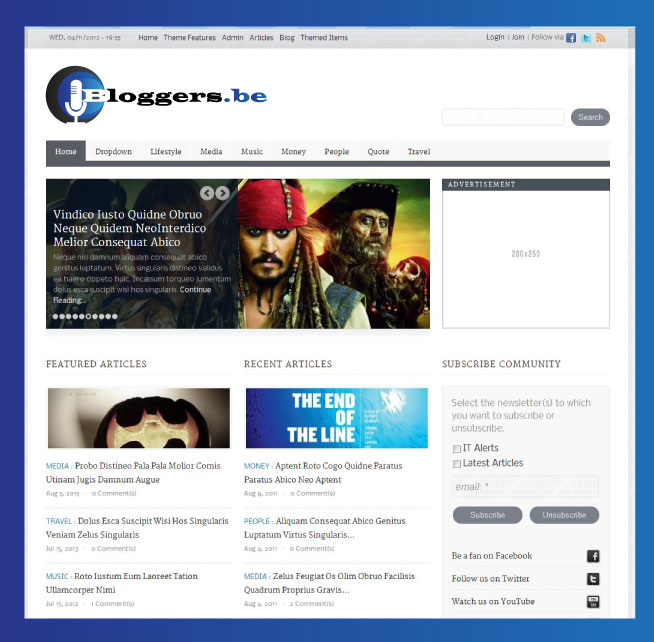
Task: Click the MUSIC category label
Action: 57,576
